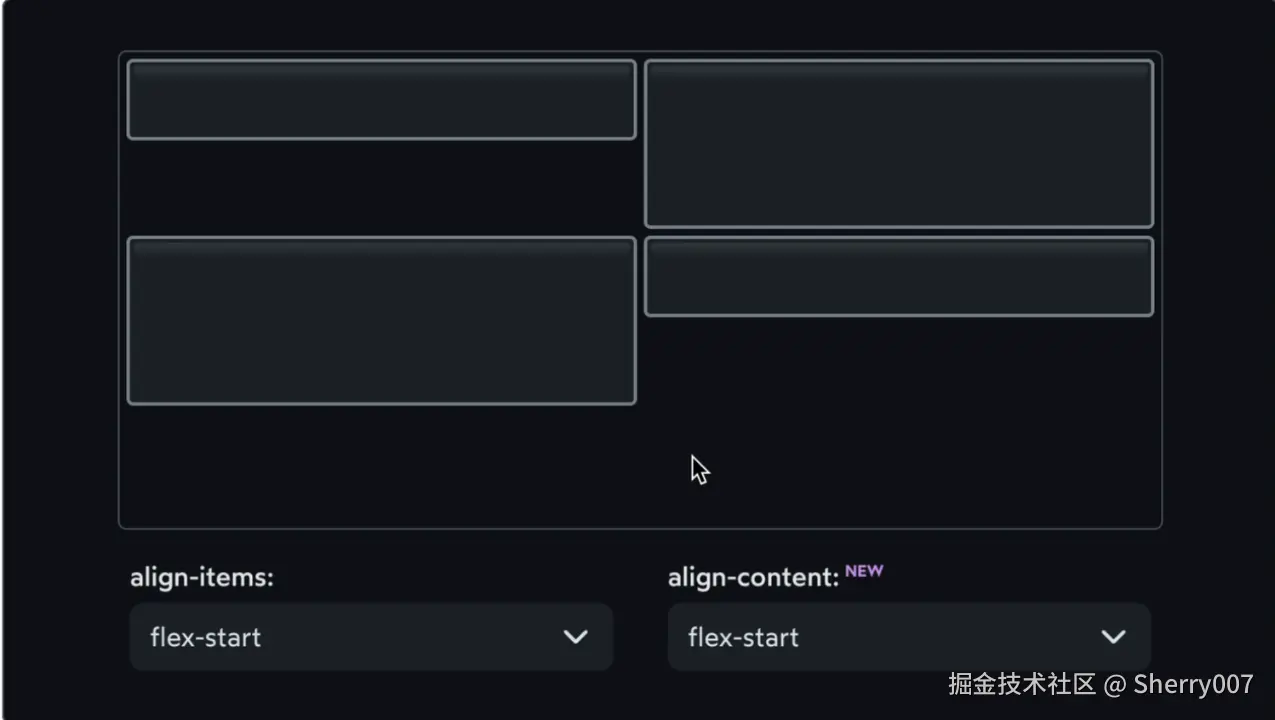This screenshot has height=720, width=1275.
Task: Click the Sherry007 username in watermark
Action: [1193, 684]
